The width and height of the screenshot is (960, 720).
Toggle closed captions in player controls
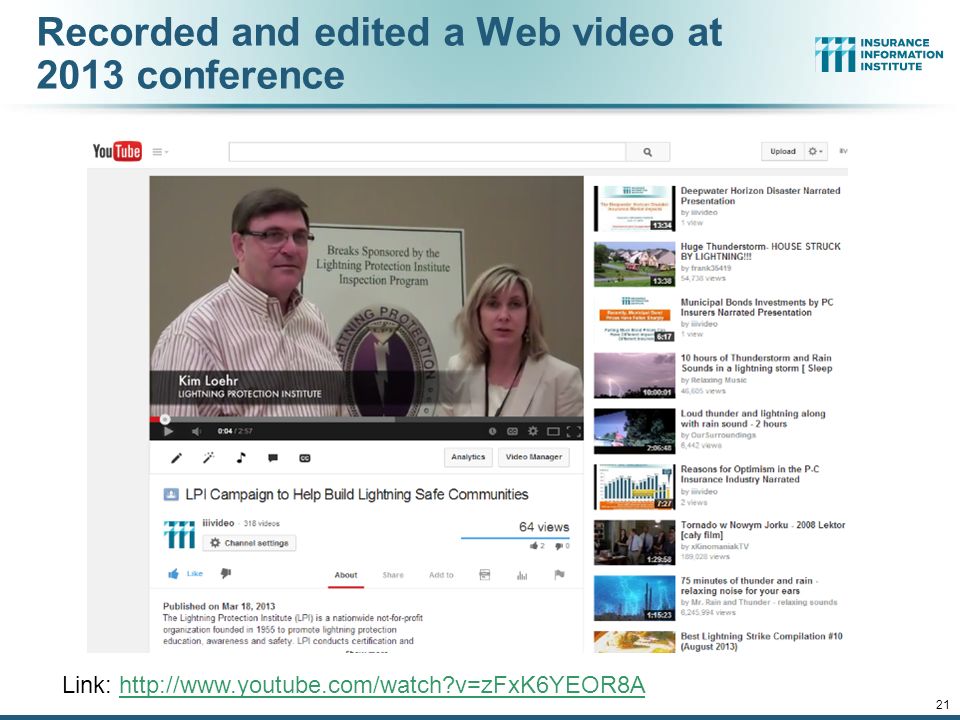tap(512, 431)
